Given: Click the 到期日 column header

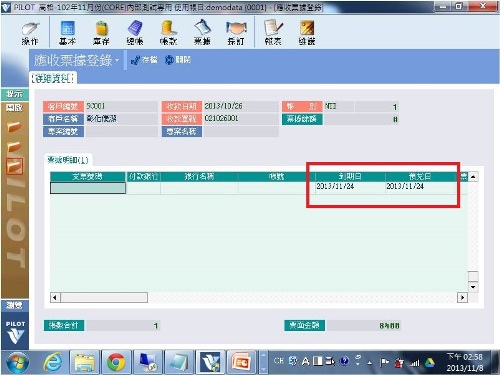Looking at the screenshot, I should [x=350, y=177].
